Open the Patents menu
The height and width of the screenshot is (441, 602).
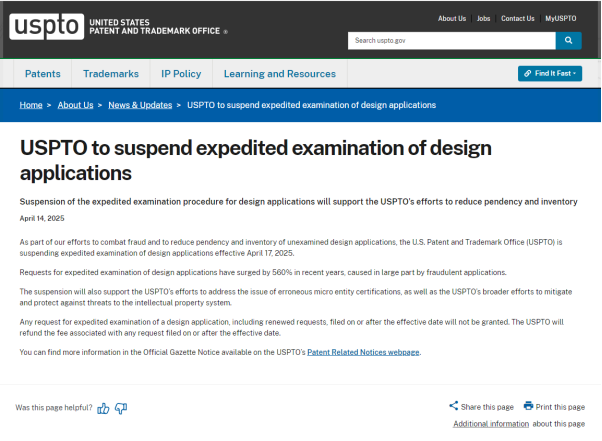pyautogui.click(x=43, y=74)
